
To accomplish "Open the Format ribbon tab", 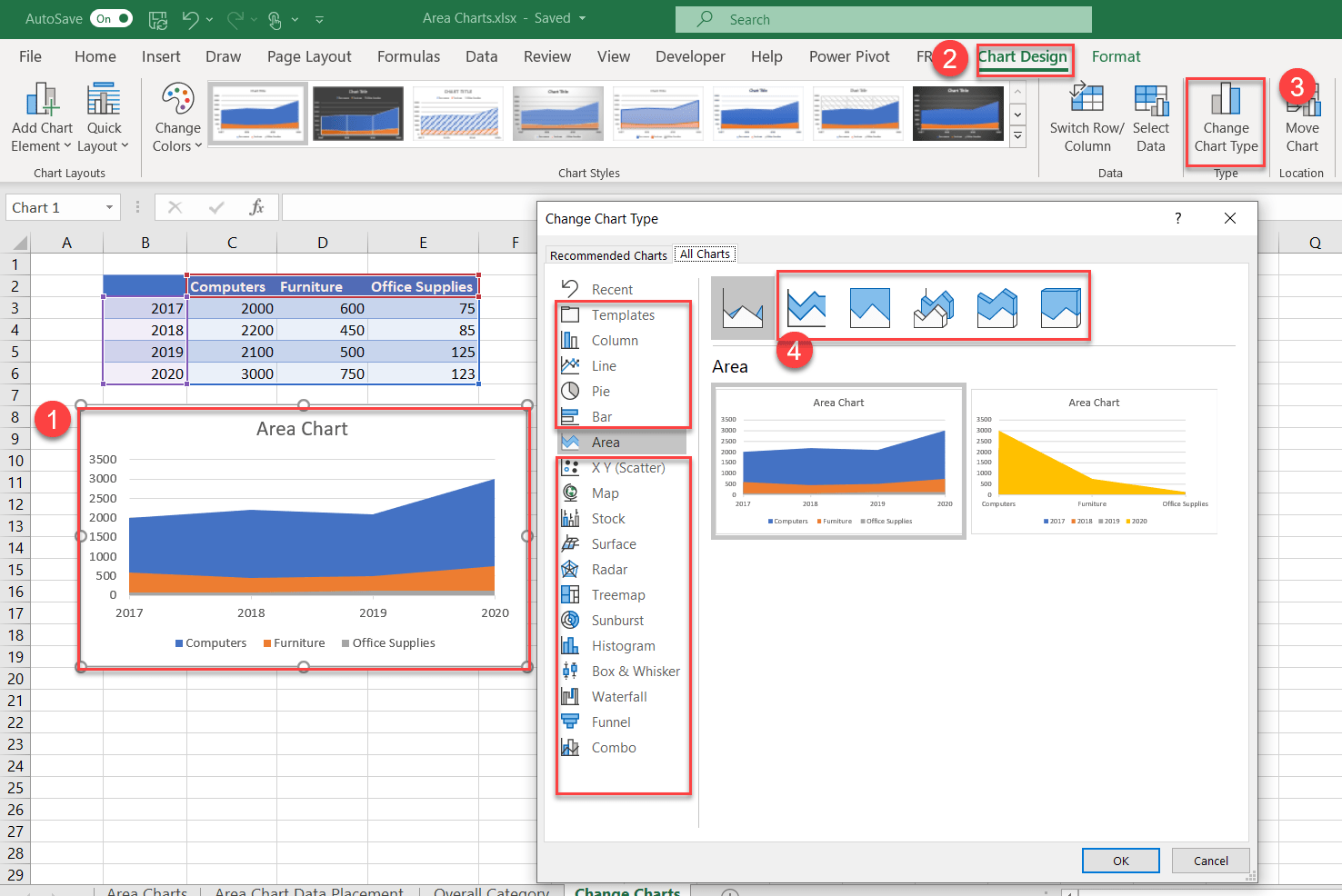I will [1117, 56].
